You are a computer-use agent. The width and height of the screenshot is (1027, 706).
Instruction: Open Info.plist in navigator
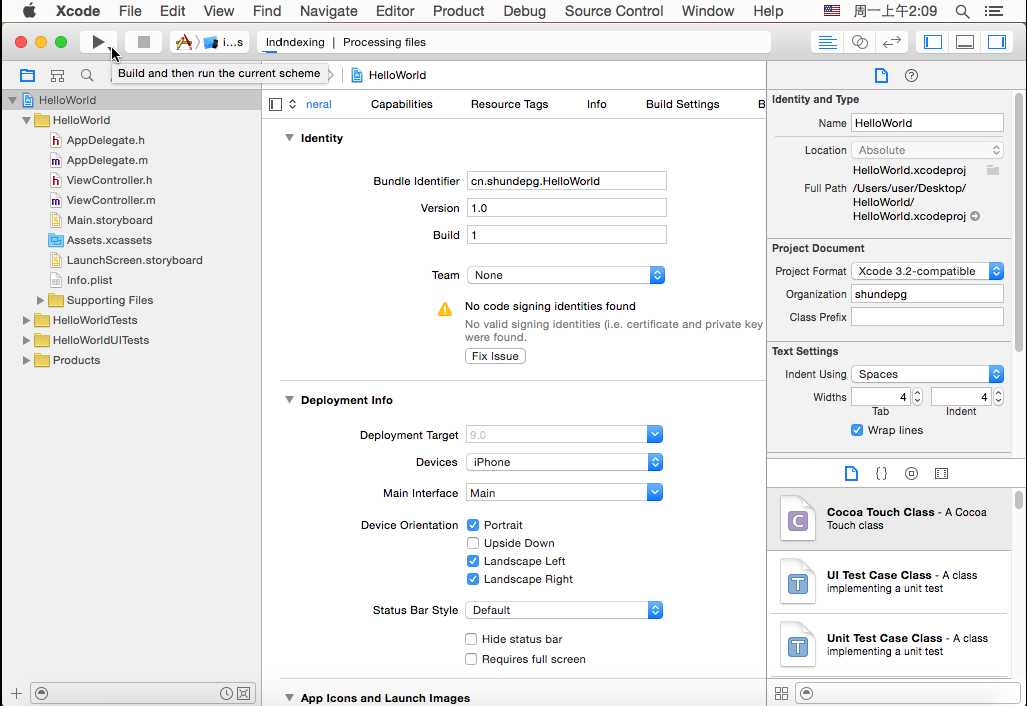coord(90,280)
